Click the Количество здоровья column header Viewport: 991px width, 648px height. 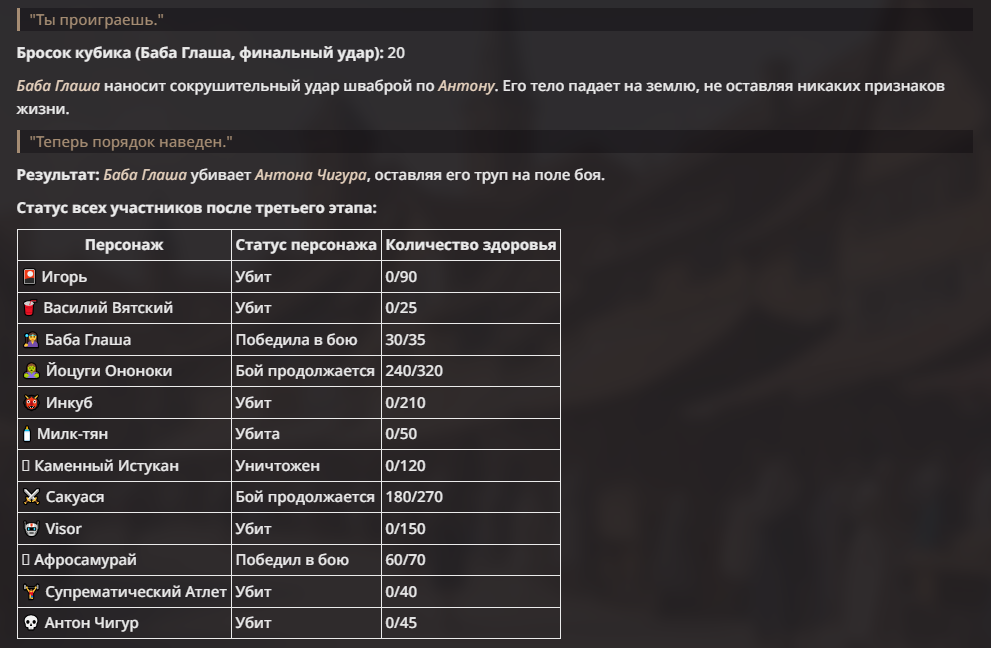click(471, 245)
